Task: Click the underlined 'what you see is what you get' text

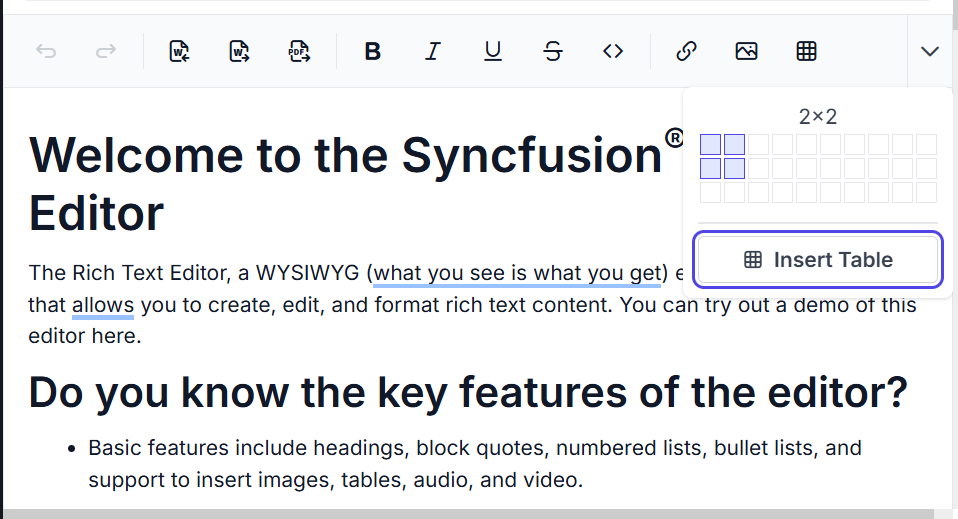Action: click(x=519, y=273)
